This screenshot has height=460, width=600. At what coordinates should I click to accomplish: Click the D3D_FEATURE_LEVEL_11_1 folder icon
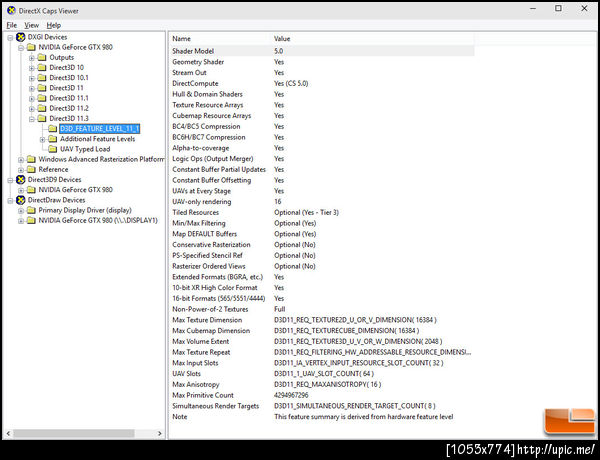click(53, 129)
